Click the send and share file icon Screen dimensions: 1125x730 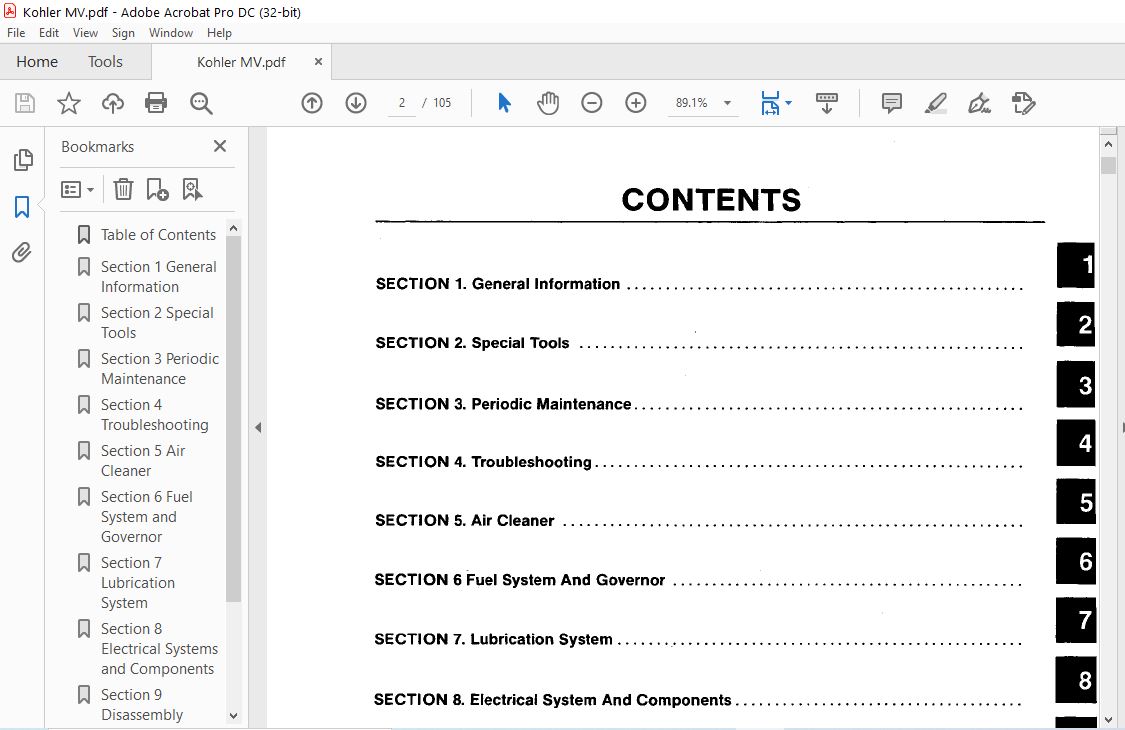click(1023, 103)
